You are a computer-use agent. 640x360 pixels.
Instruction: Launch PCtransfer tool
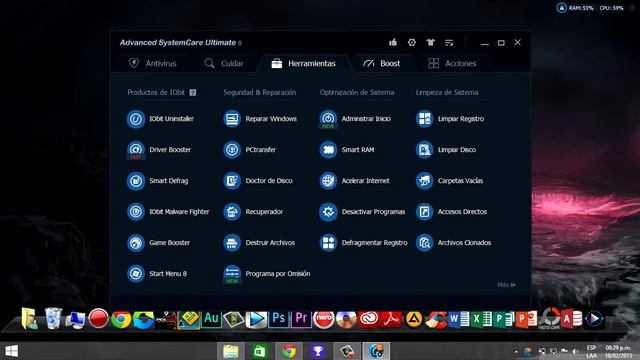[249, 150]
